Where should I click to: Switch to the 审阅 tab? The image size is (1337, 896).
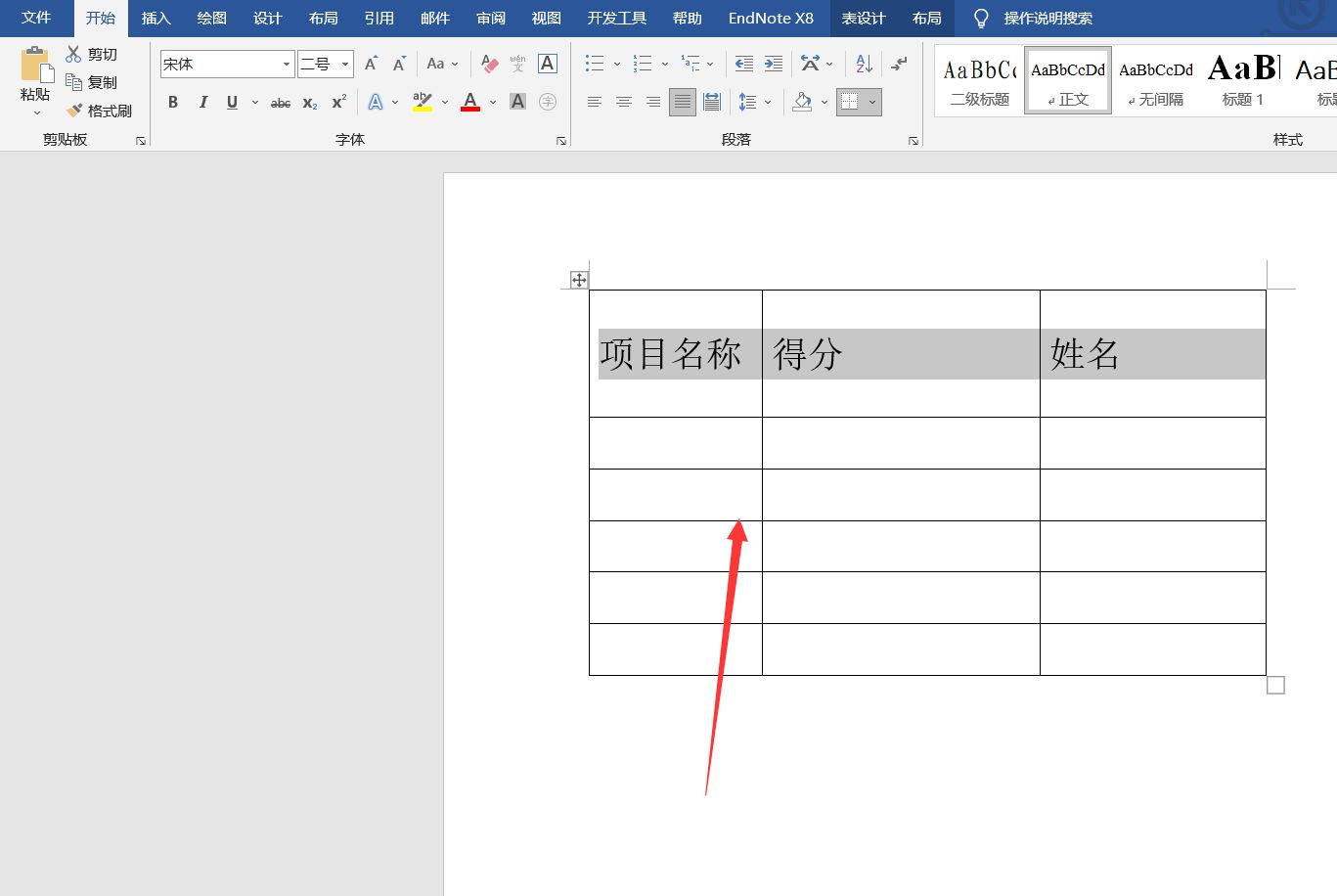(x=491, y=18)
